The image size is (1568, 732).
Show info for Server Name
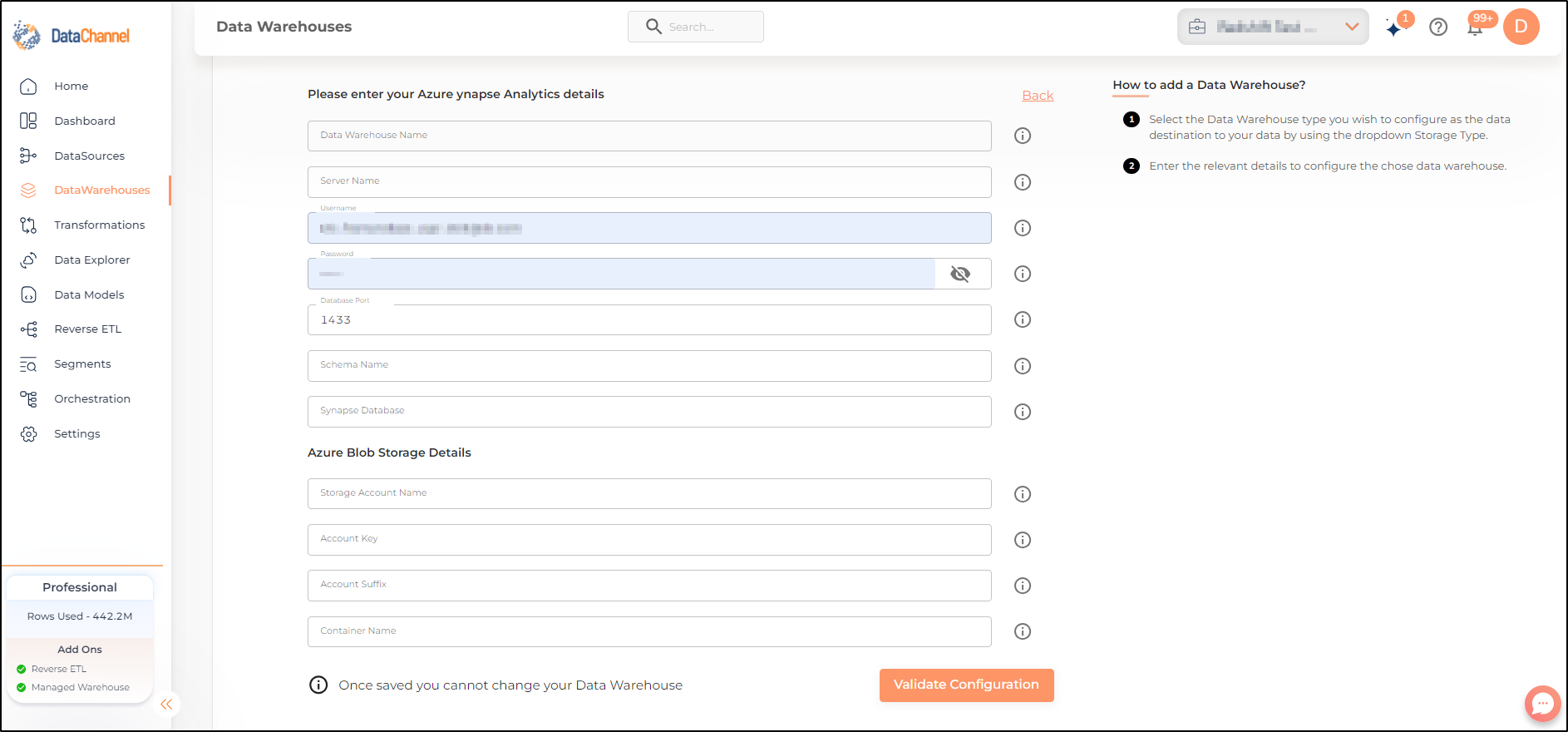[1023, 182]
